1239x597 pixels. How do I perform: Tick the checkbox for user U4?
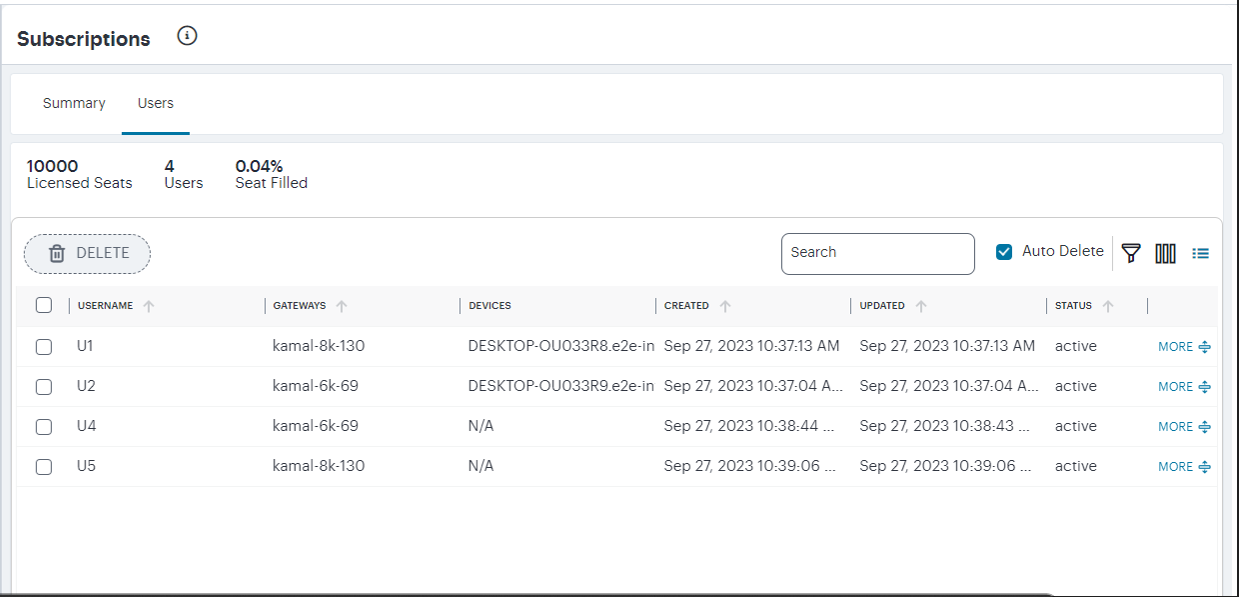[x=44, y=427]
